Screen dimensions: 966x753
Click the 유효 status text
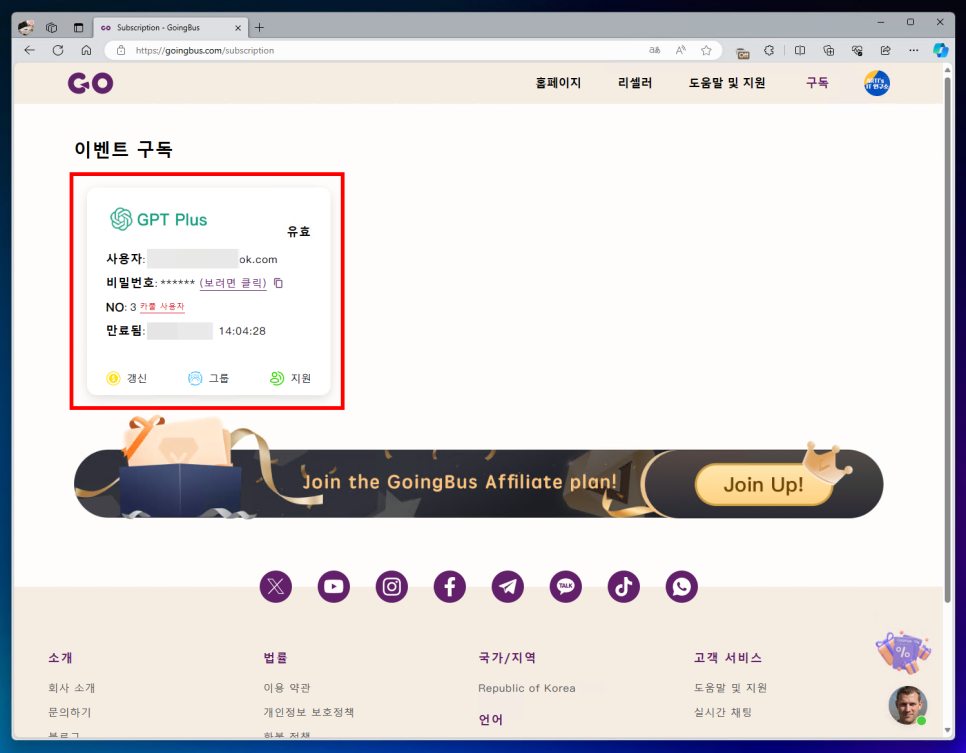[299, 232]
